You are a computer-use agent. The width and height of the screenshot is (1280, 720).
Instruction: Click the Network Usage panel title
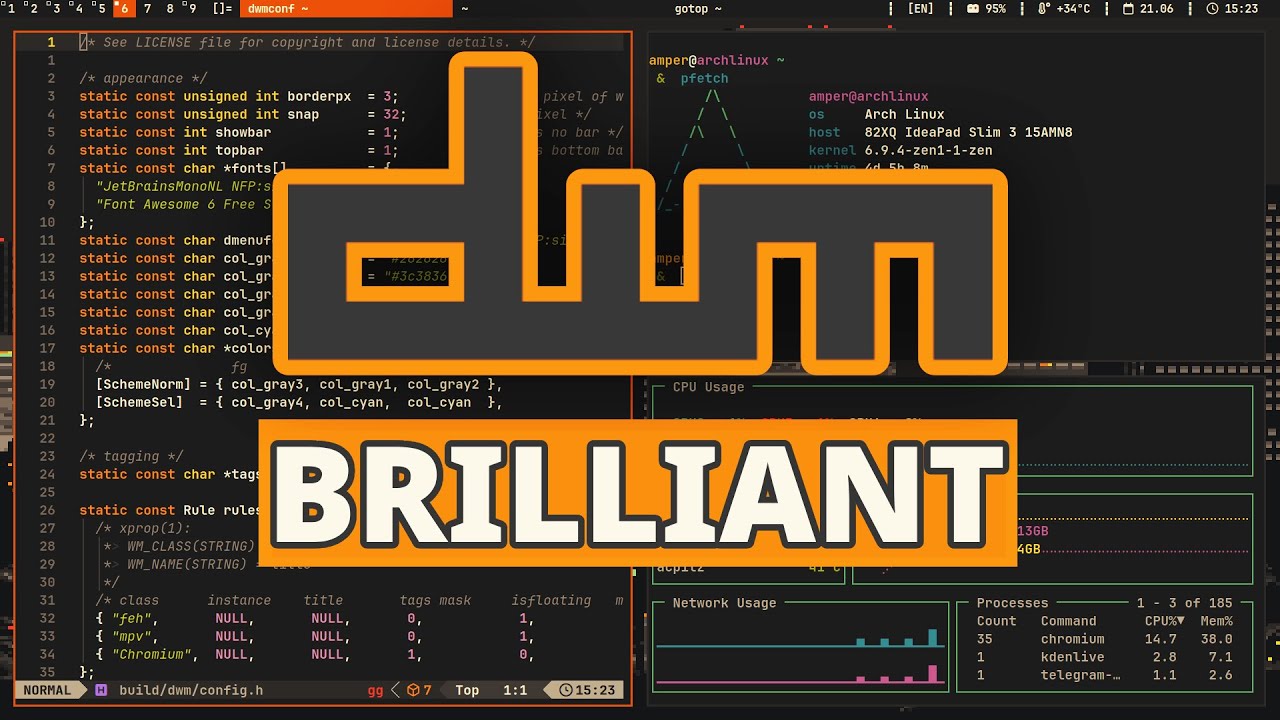[x=724, y=603]
